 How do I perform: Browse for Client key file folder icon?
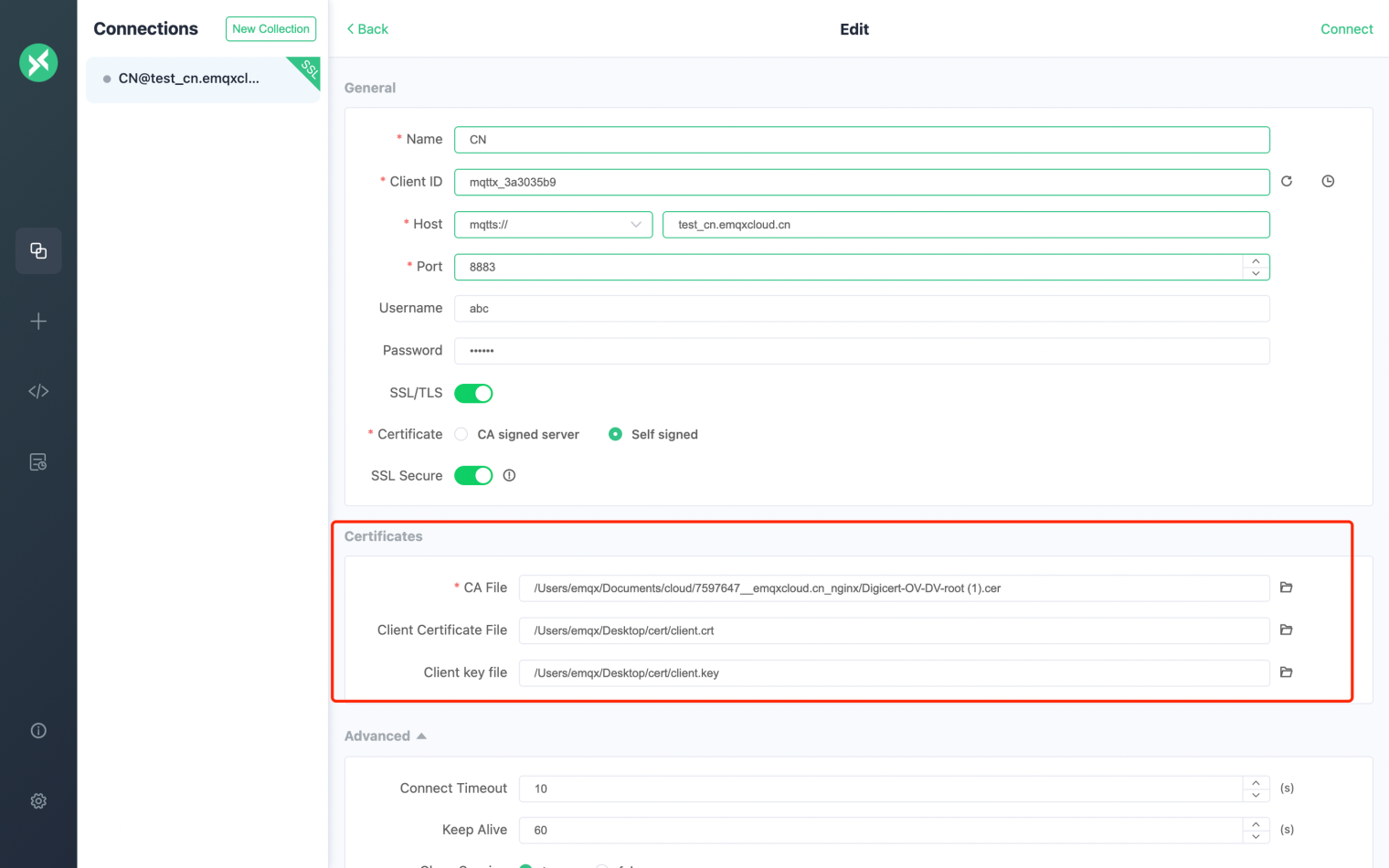(1286, 672)
